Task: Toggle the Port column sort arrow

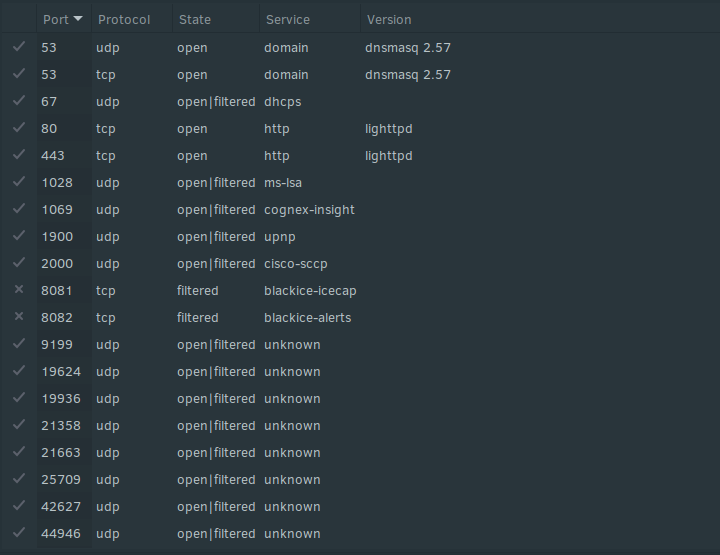Action: pos(78,19)
